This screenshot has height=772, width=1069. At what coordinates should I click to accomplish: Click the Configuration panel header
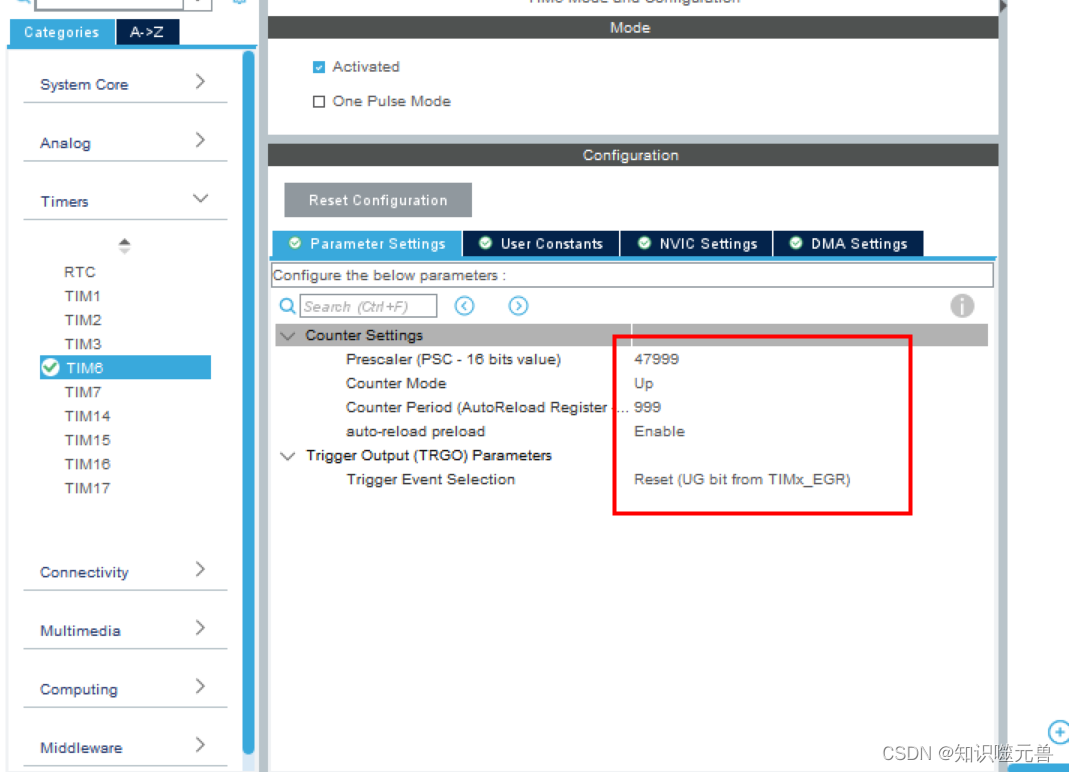pyautogui.click(x=633, y=155)
